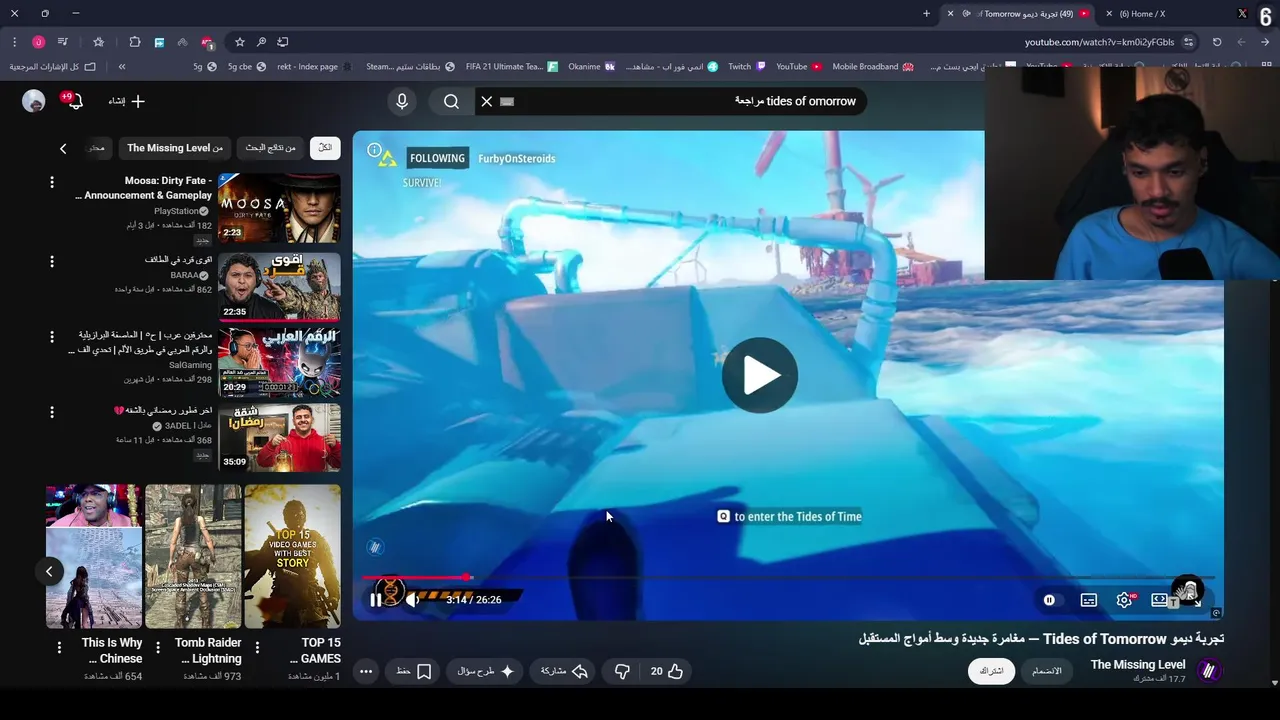Open options for the This Is Why Chinese short
The height and width of the screenshot is (720, 1280).
click(x=59, y=648)
